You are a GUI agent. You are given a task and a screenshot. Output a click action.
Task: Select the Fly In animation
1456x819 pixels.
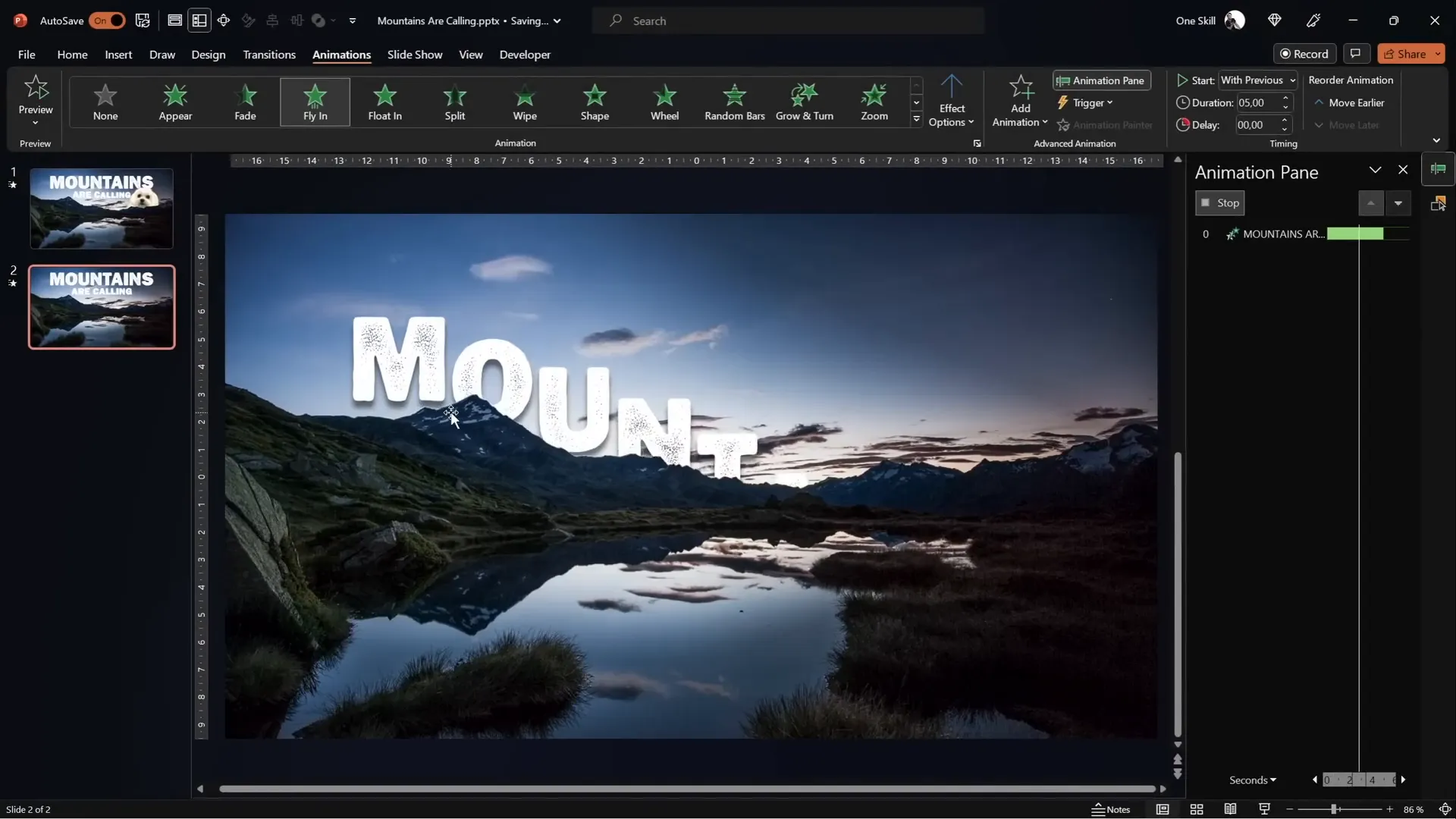(315, 102)
